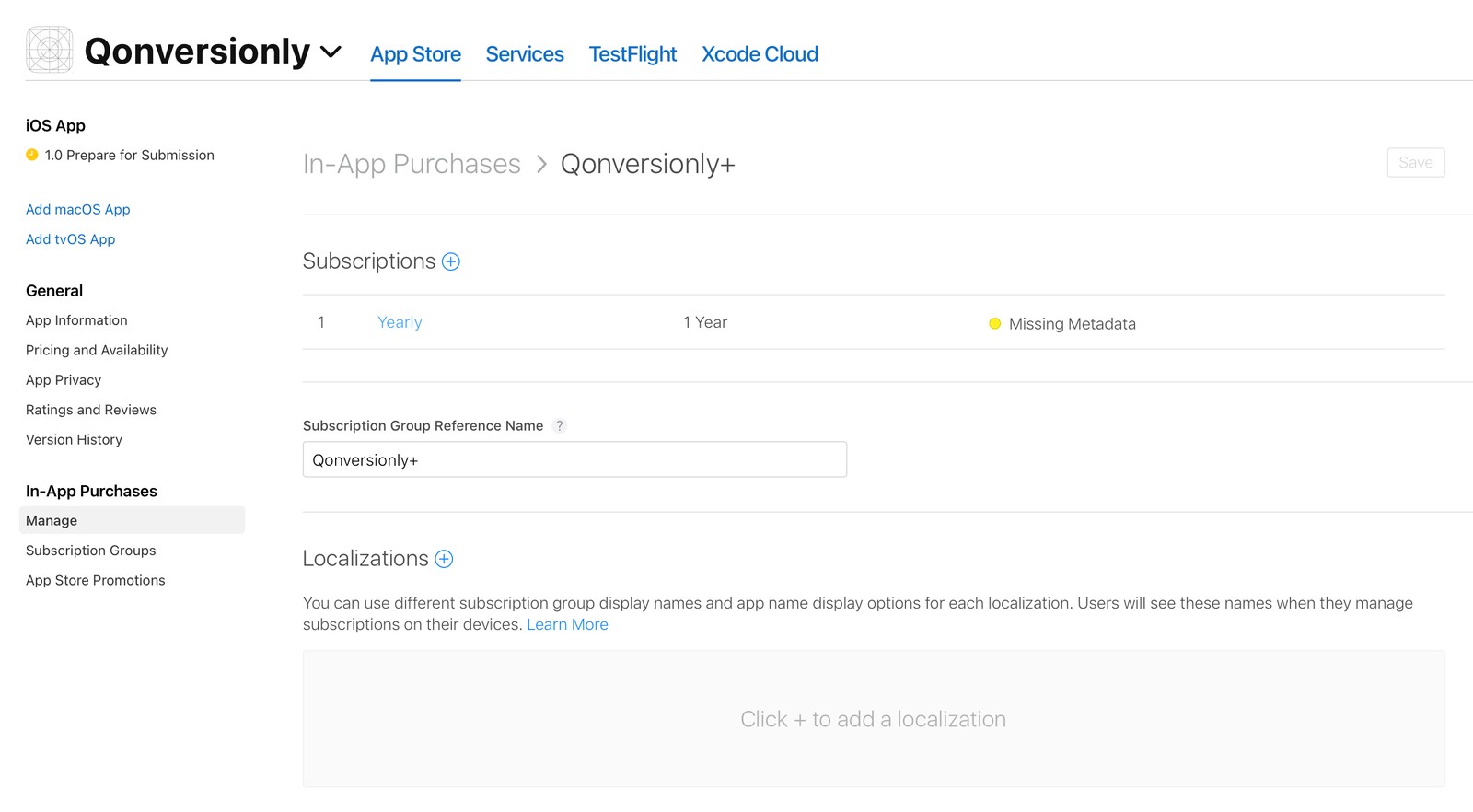The image size is (1473, 812).
Task: Open the Yearly subscription link
Action: (400, 322)
